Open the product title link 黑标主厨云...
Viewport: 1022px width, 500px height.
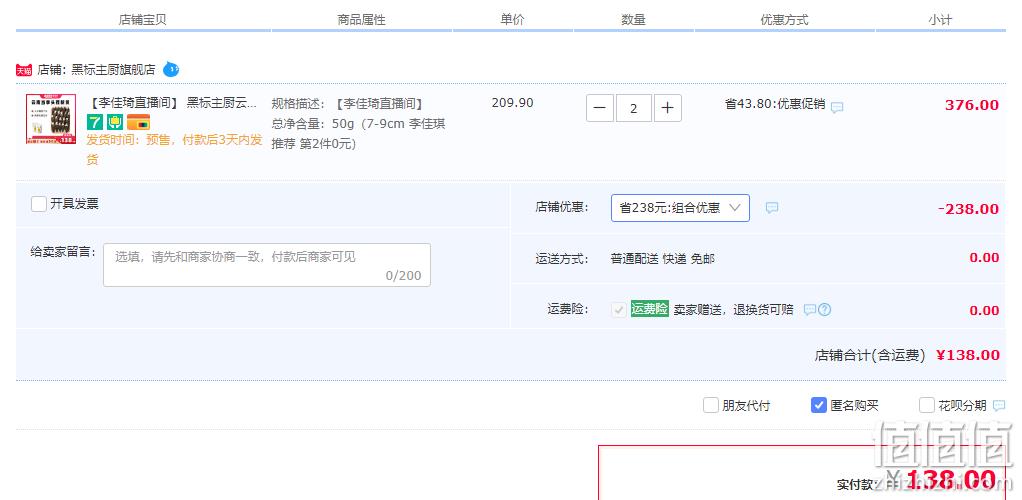pyautogui.click(x=172, y=103)
